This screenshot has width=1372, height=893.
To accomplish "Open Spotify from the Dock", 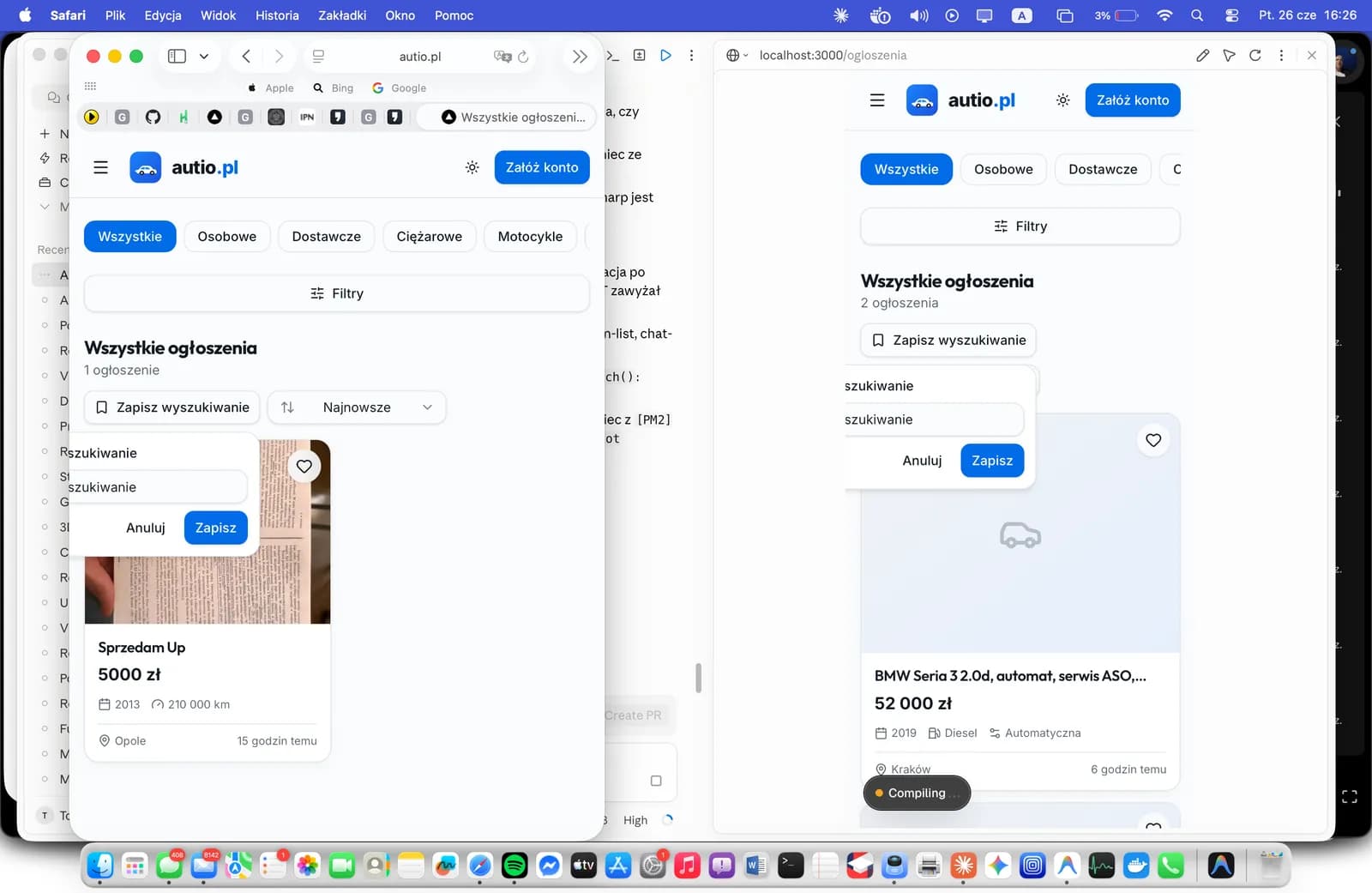I will tap(514, 866).
